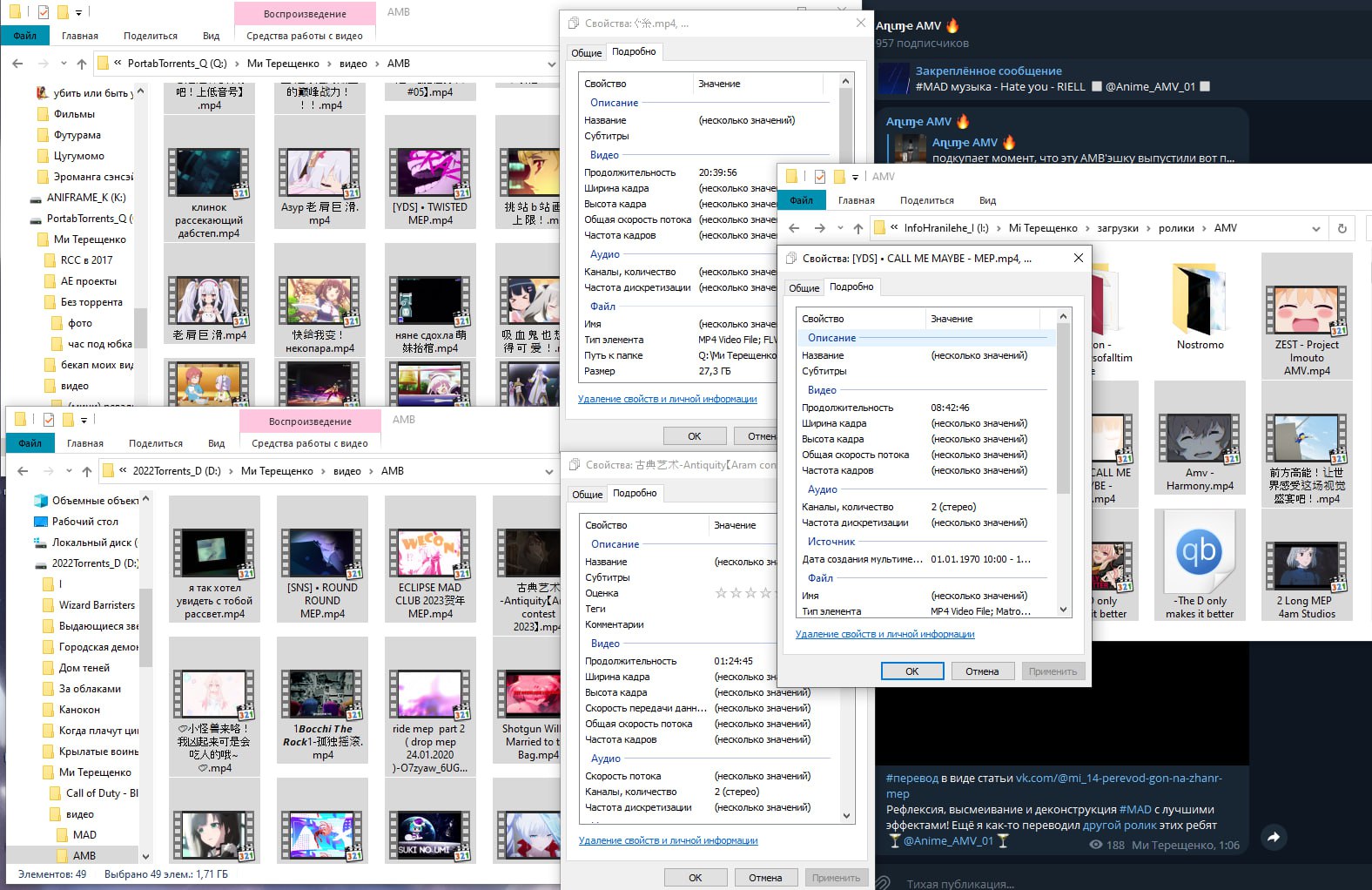Click the scroll-down arrow in 古典艺术-Antiquity properties list
The height and width of the screenshot is (890, 1372).
(x=847, y=816)
